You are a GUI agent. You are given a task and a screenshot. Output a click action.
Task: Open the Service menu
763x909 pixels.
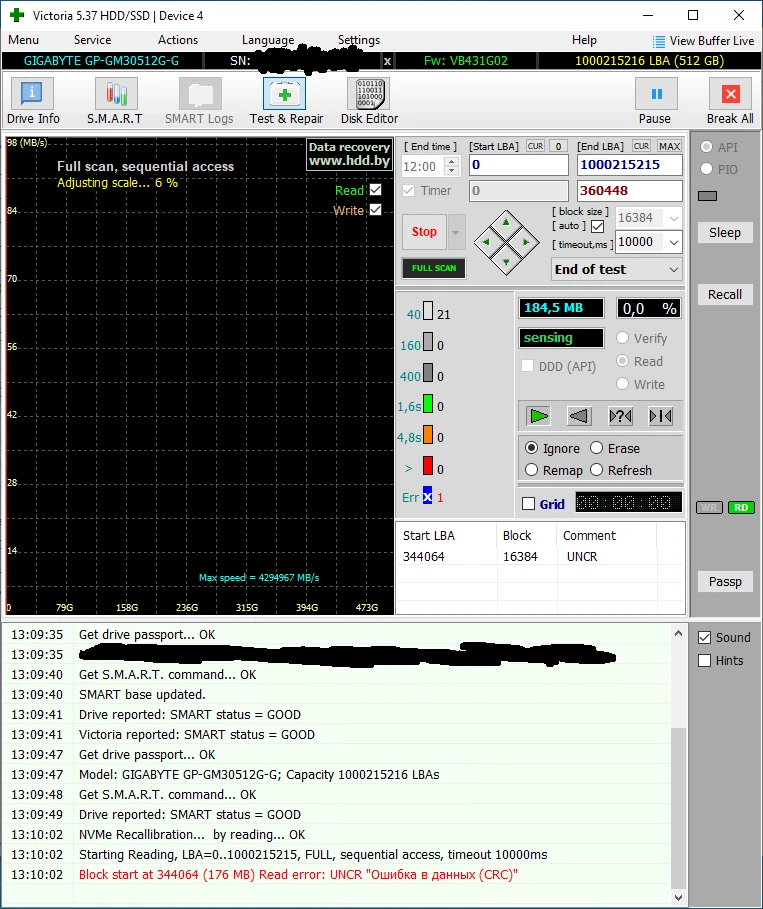(x=92, y=40)
